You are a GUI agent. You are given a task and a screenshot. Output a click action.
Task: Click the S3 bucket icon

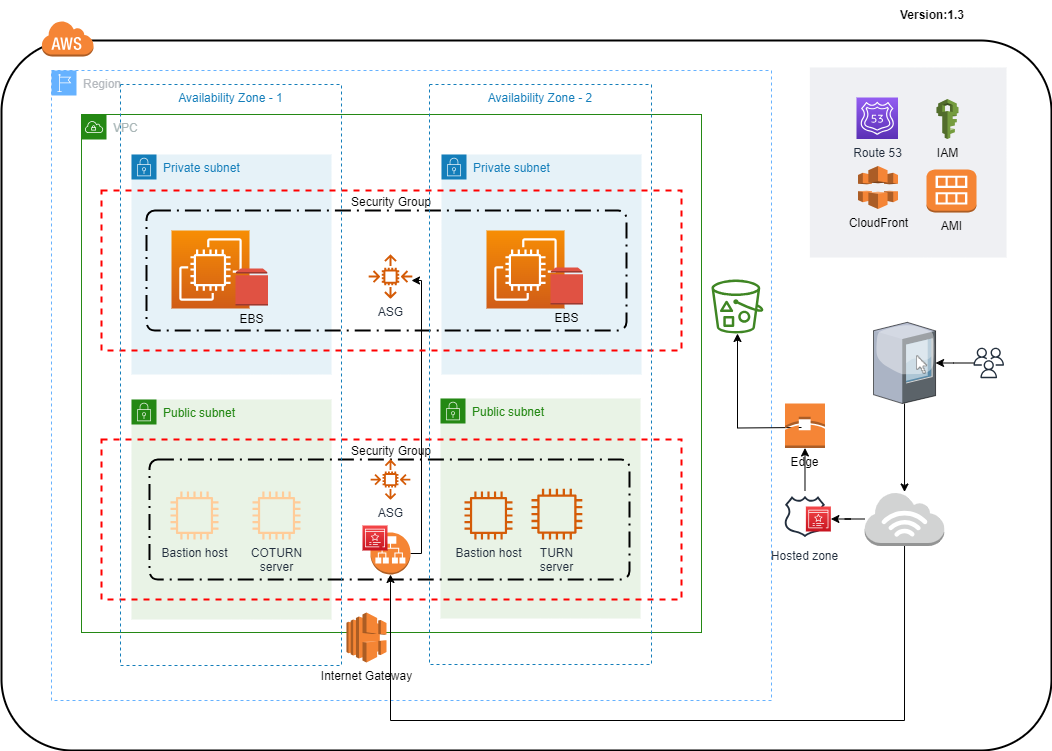pyautogui.click(x=737, y=306)
